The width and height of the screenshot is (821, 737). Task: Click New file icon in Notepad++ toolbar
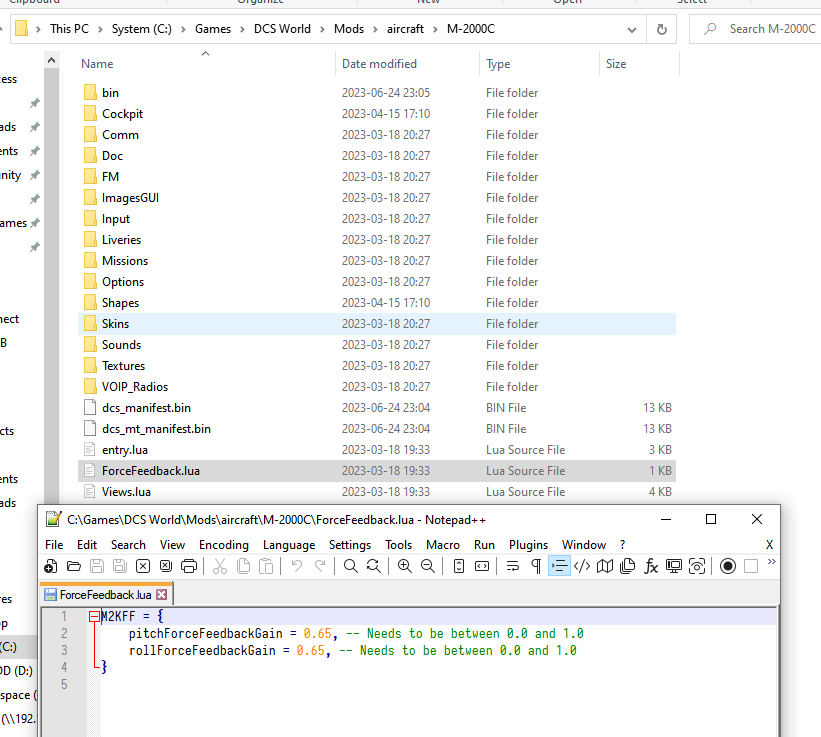(x=51, y=566)
